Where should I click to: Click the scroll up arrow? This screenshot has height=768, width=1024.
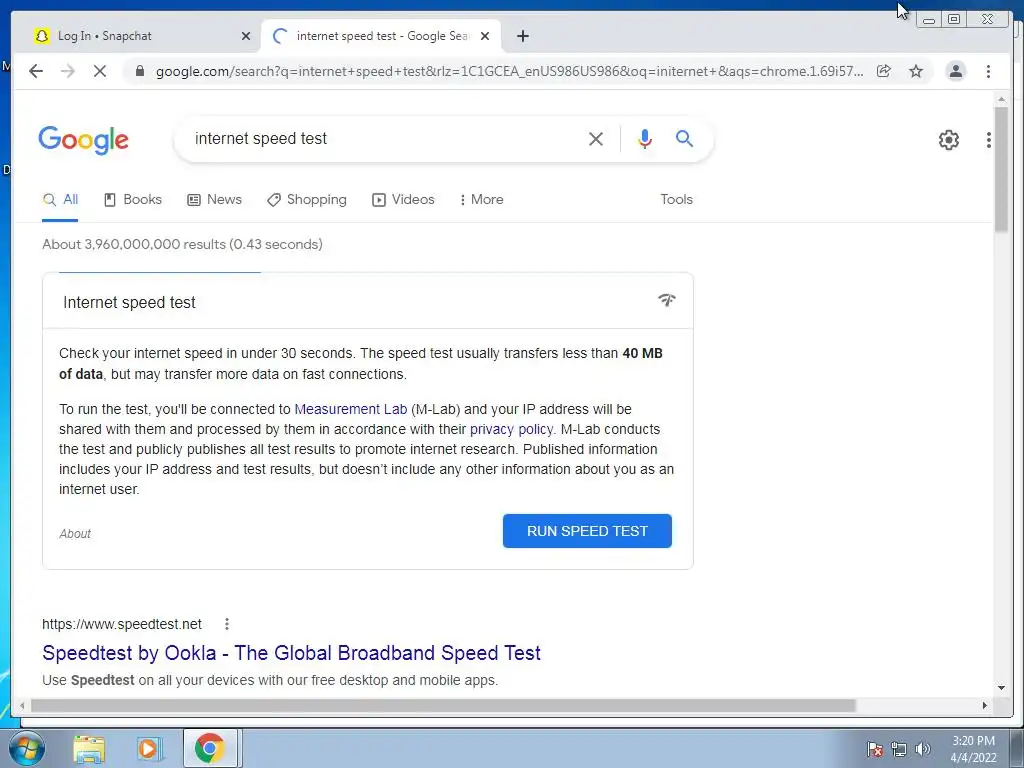click(x=1001, y=99)
